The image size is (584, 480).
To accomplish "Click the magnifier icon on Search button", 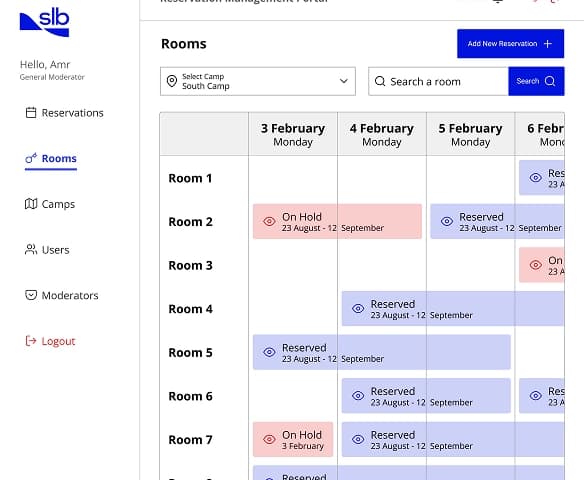I will pos(550,81).
